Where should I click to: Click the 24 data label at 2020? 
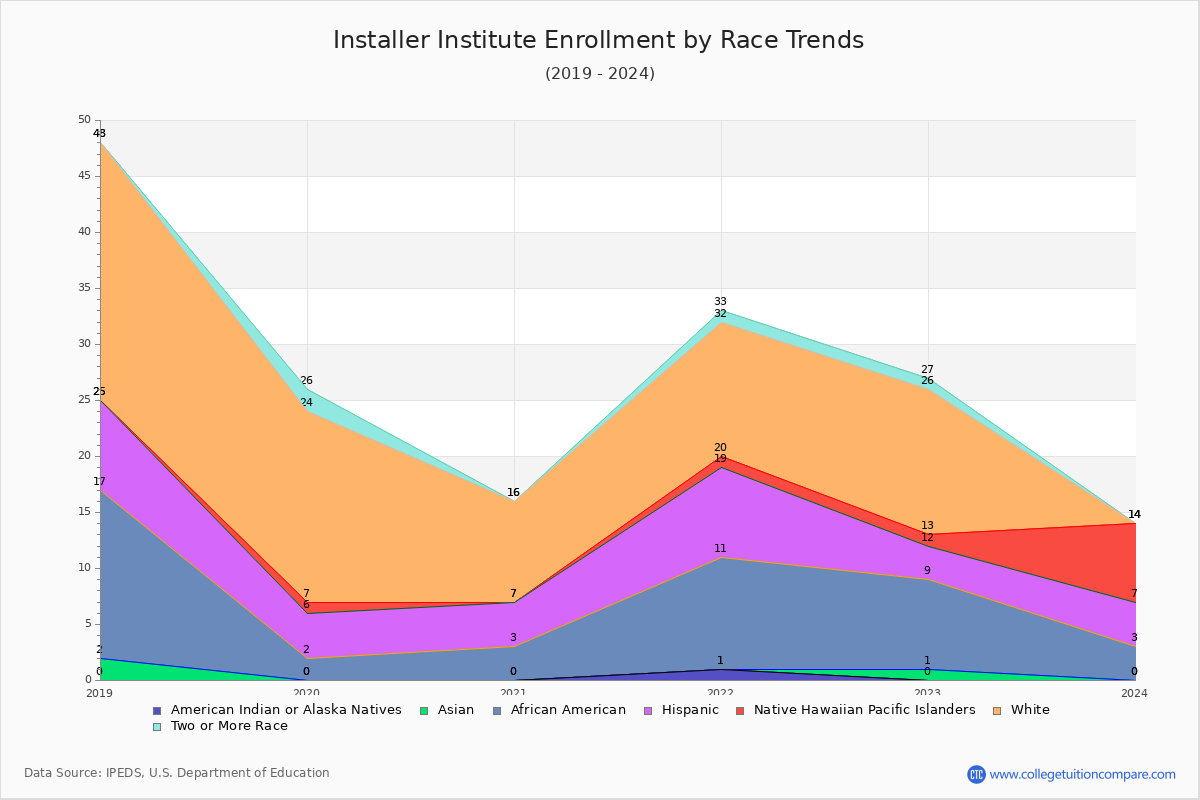click(306, 403)
